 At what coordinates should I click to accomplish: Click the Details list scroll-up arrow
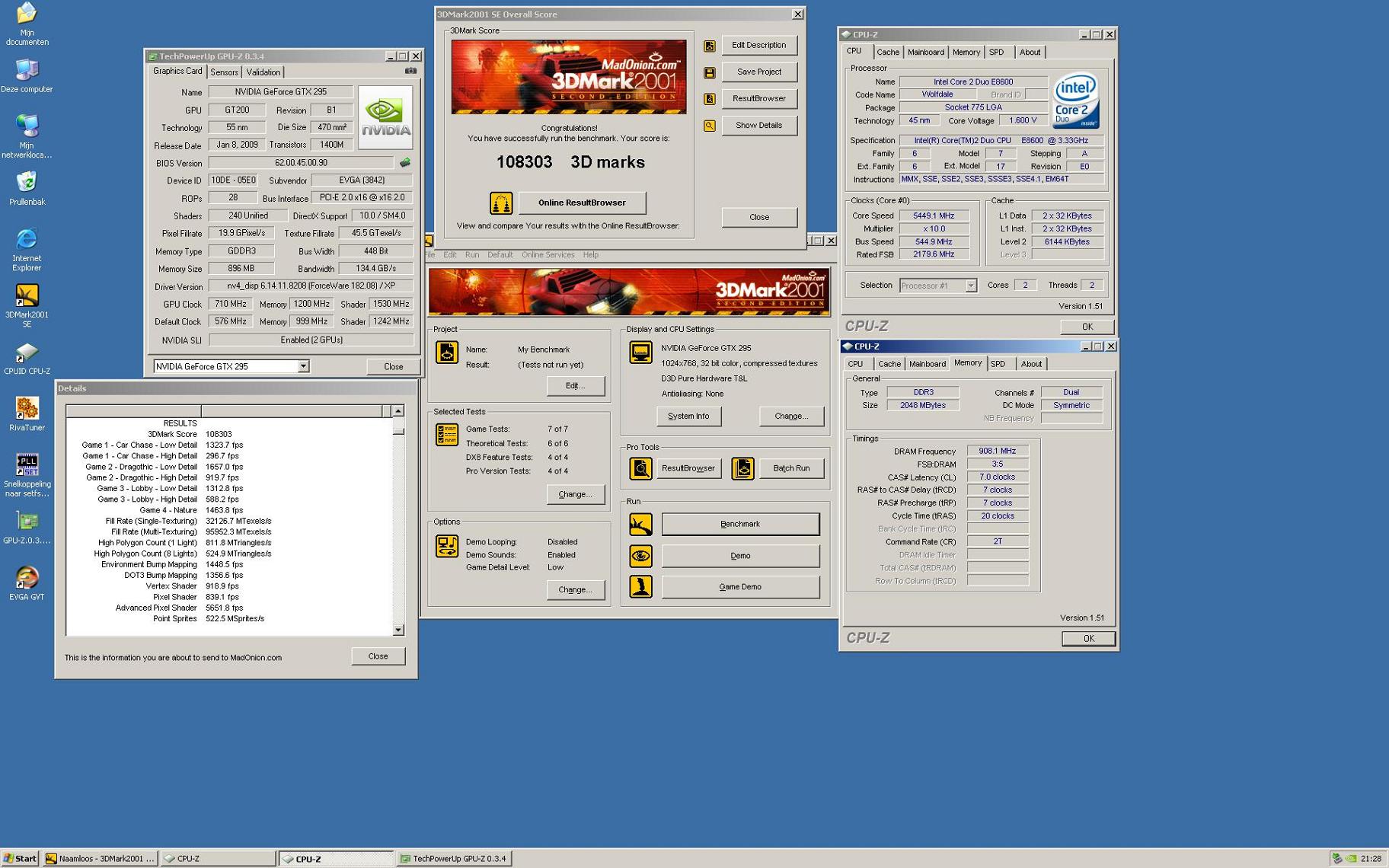click(x=398, y=411)
